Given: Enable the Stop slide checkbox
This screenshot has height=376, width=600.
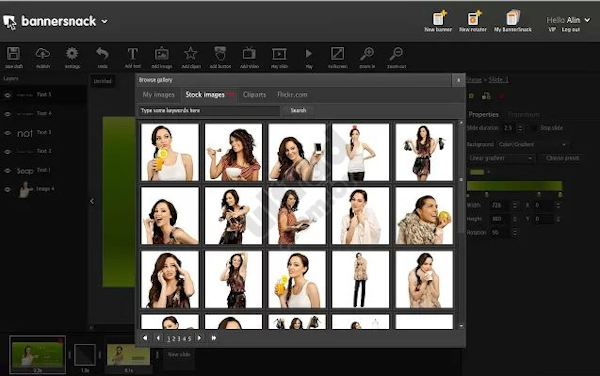Looking at the screenshot, I should (533, 128).
